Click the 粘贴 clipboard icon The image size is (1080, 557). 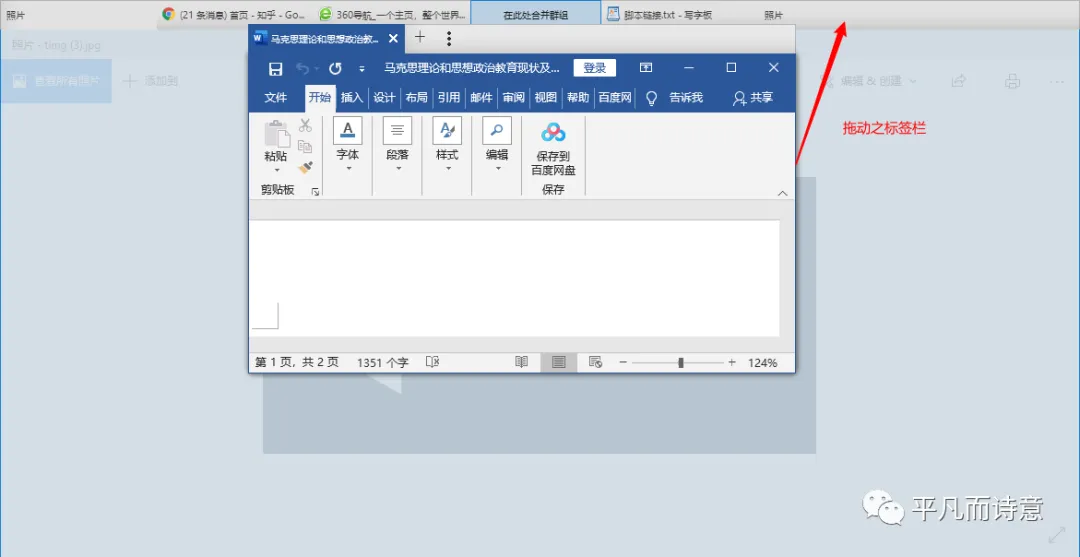[x=276, y=134]
